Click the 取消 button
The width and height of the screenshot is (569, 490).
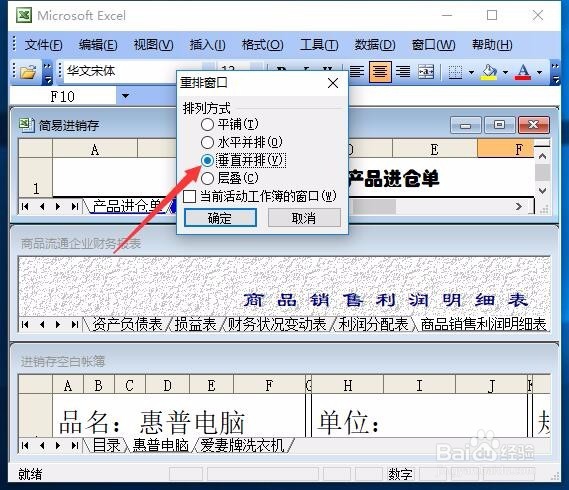304,218
